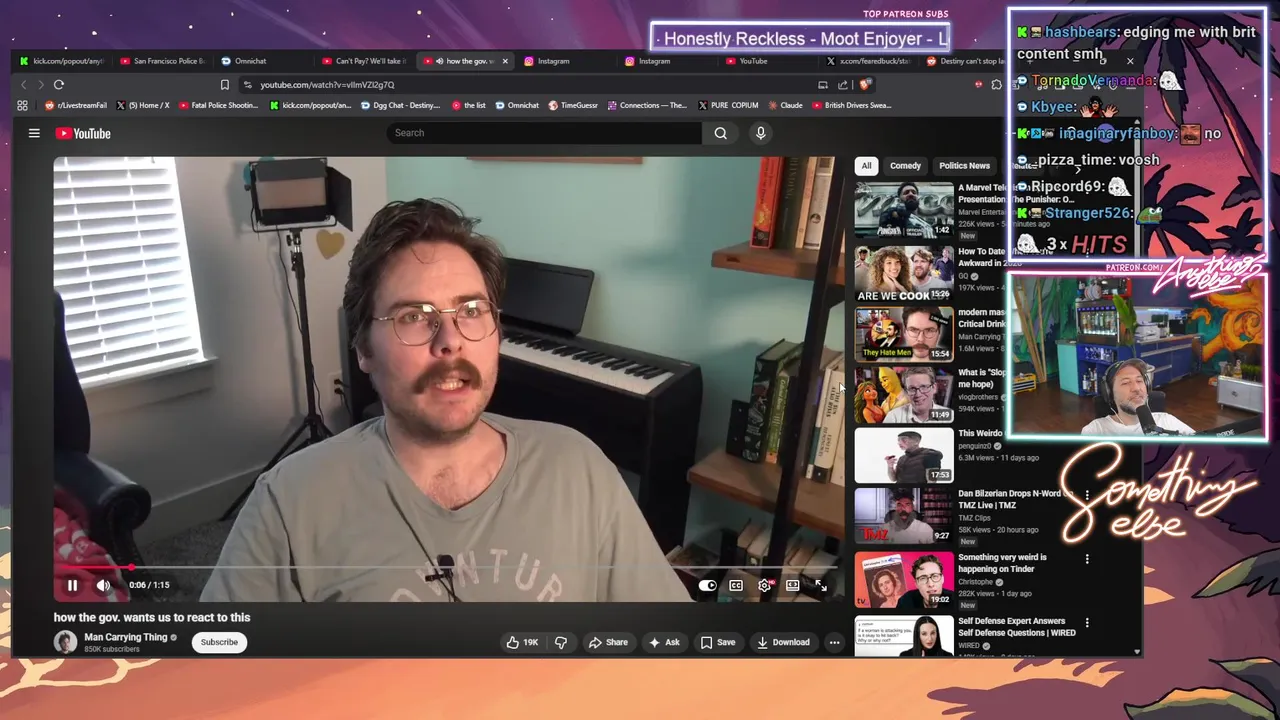Go forward in browser history
This screenshot has height=720, width=1280.
(x=41, y=85)
